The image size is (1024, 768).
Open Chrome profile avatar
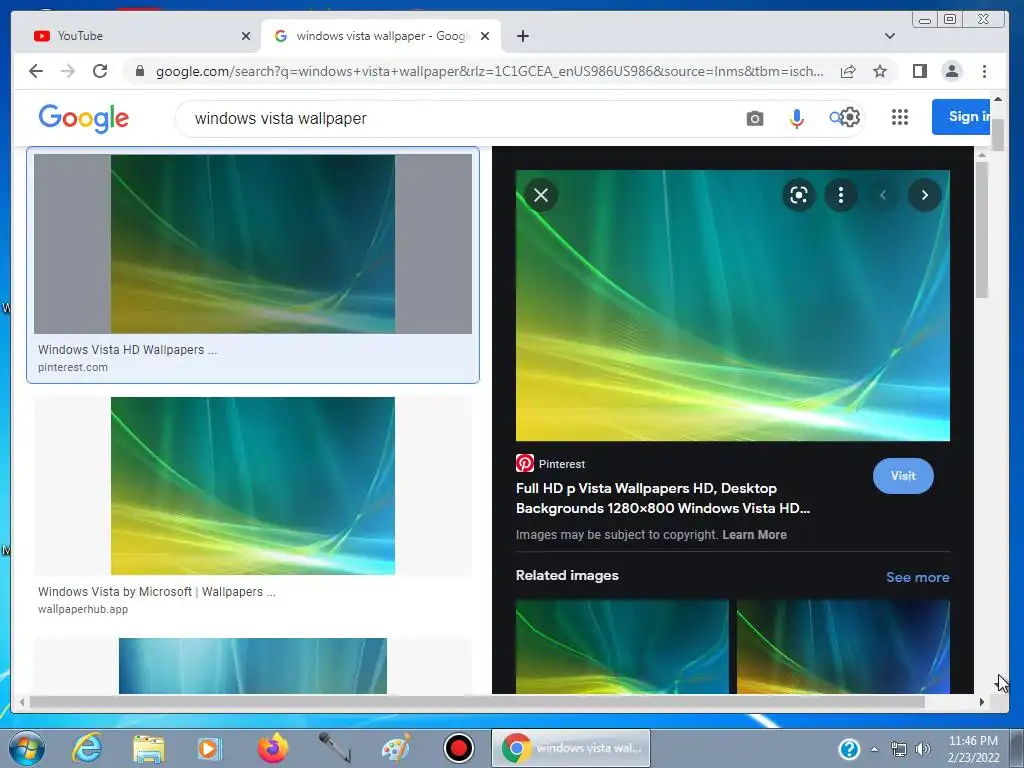[x=952, y=71]
